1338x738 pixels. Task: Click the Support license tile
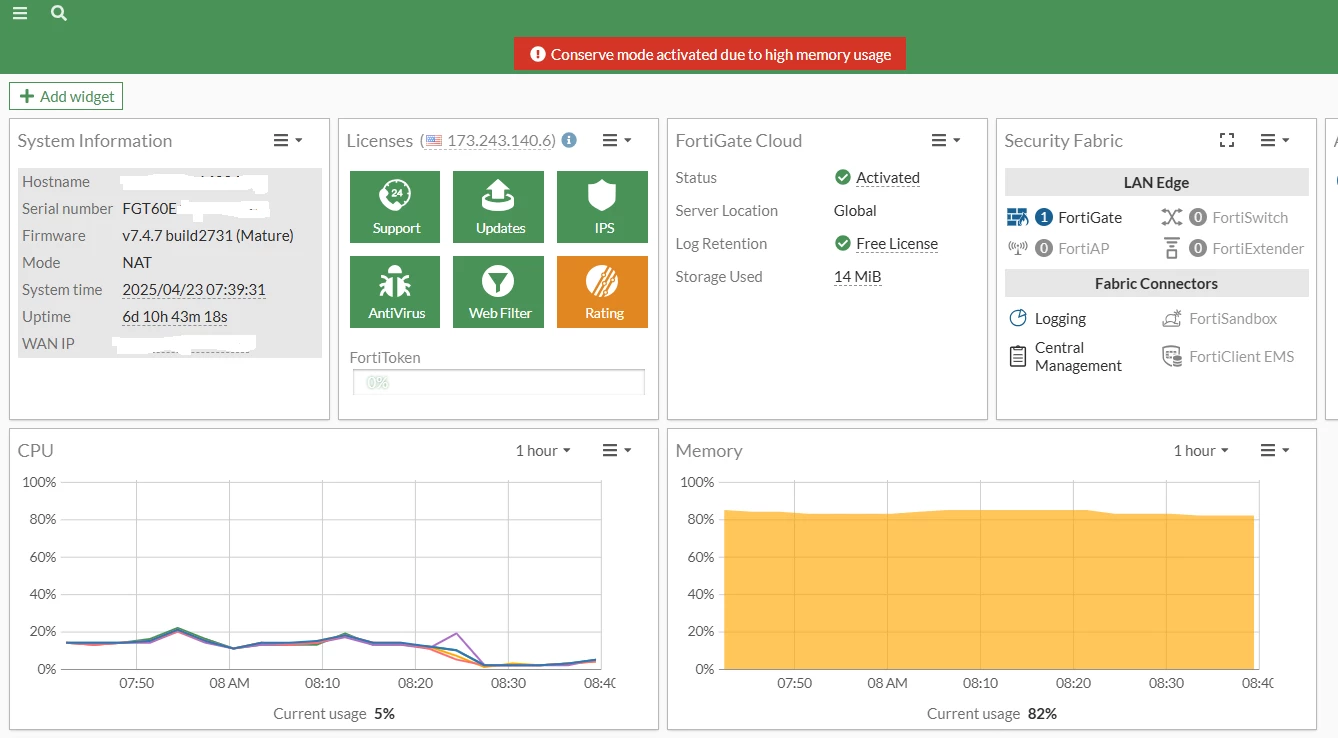[395, 207]
